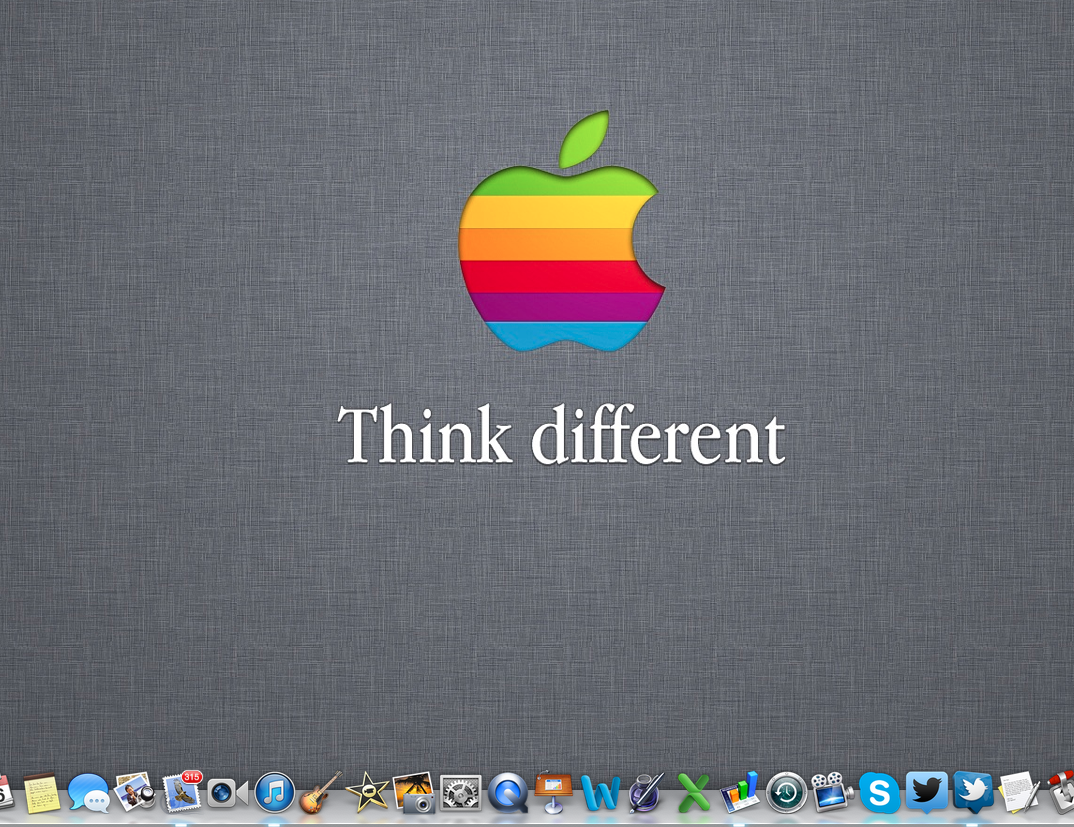Open Keynote podium icon
Image resolution: width=1074 pixels, height=827 pixels.
click(x=553, y=793)
